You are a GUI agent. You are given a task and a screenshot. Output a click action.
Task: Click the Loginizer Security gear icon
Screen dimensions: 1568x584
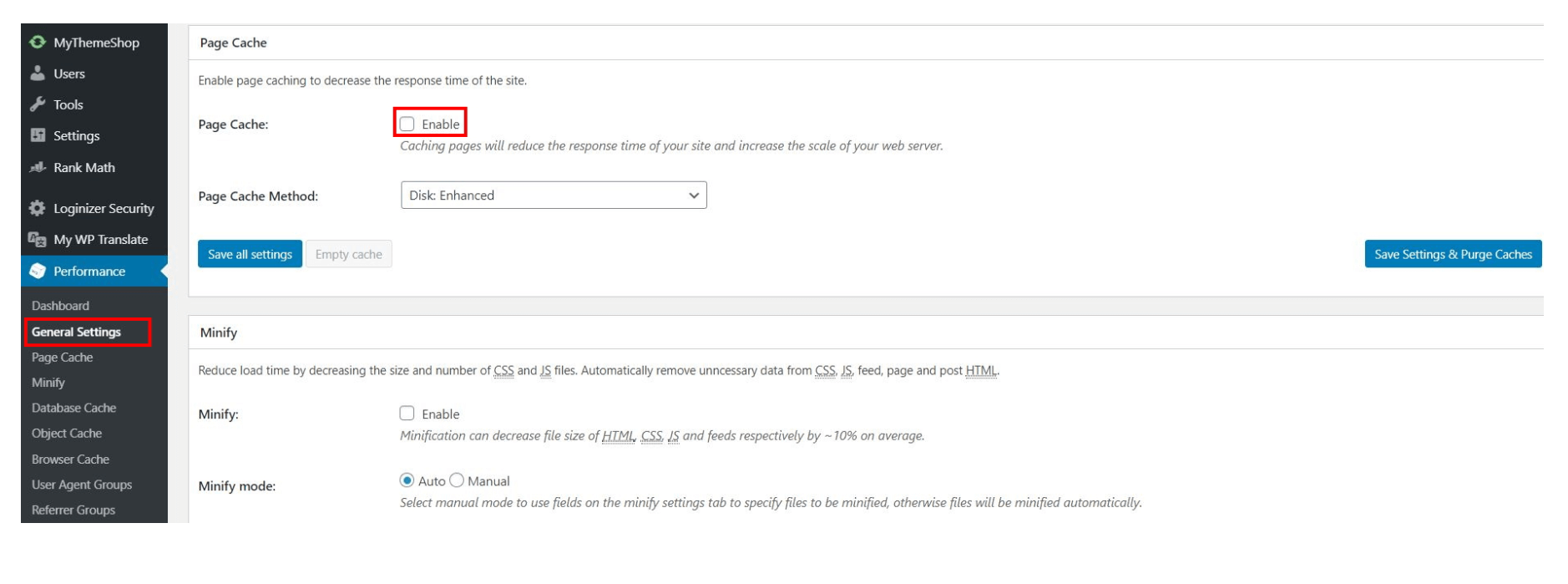(x=38, y=208)
